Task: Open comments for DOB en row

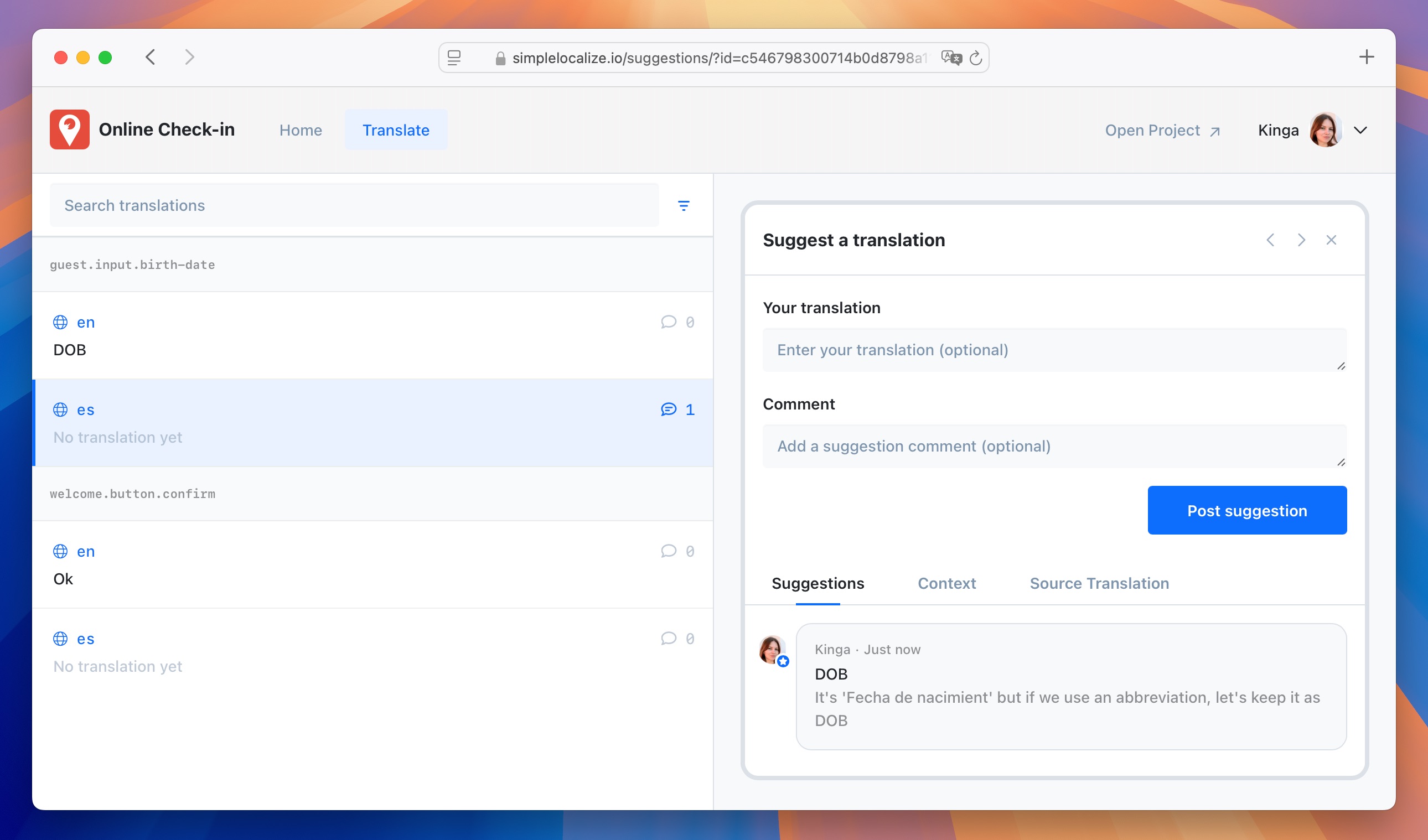Action: point(669,322)
